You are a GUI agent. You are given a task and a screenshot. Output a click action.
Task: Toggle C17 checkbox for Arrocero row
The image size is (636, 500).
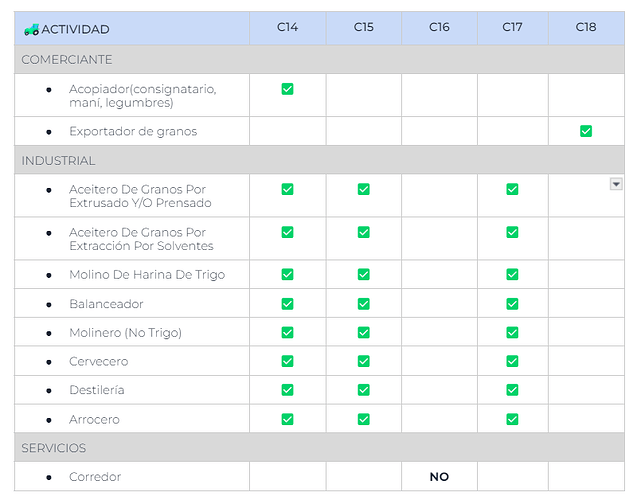pyautogui.click(x=512, y=419)
